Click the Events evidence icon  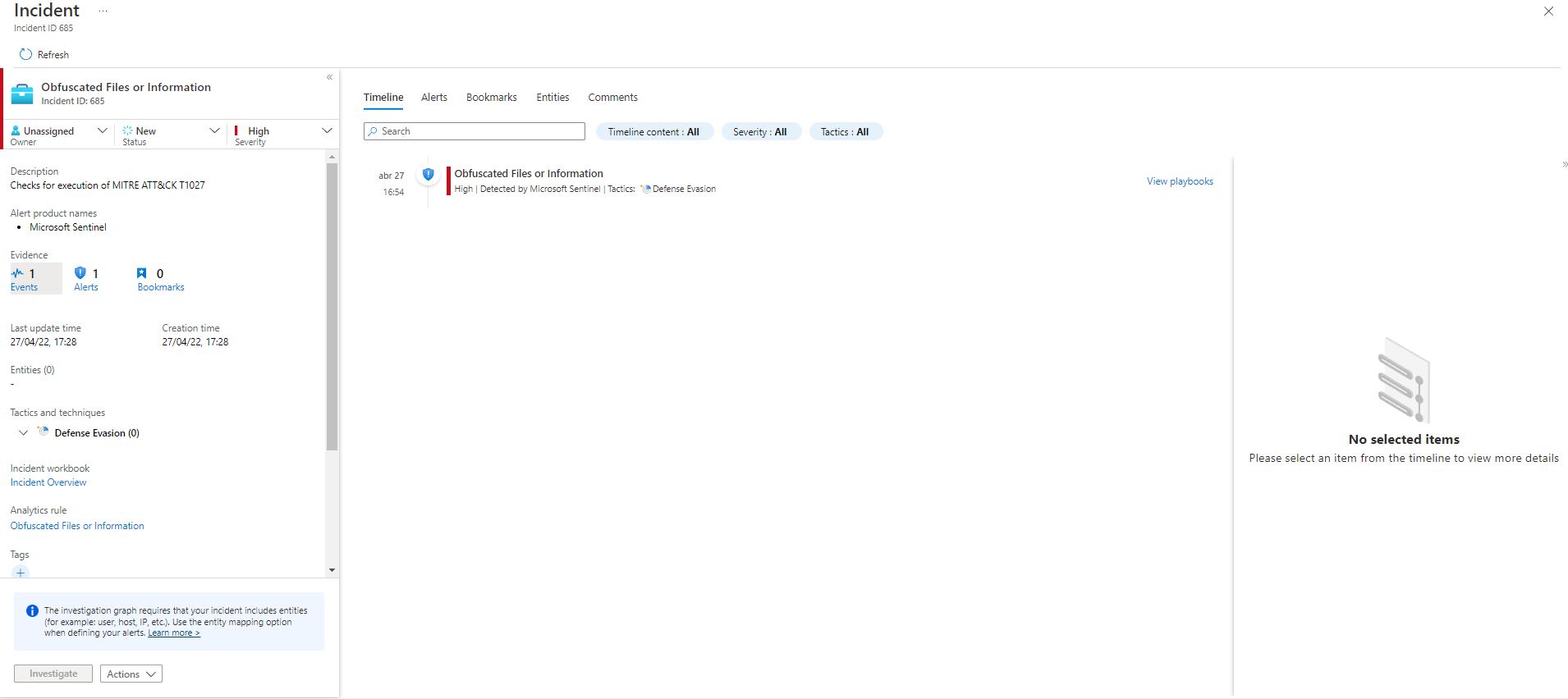(17, 273)
